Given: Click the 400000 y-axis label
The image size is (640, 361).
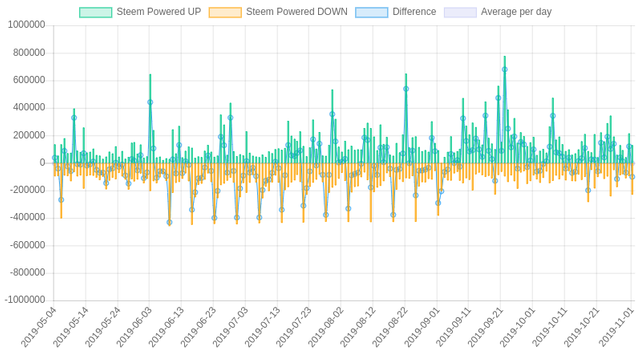Looking at the screenshot, I should coord(29,108).
